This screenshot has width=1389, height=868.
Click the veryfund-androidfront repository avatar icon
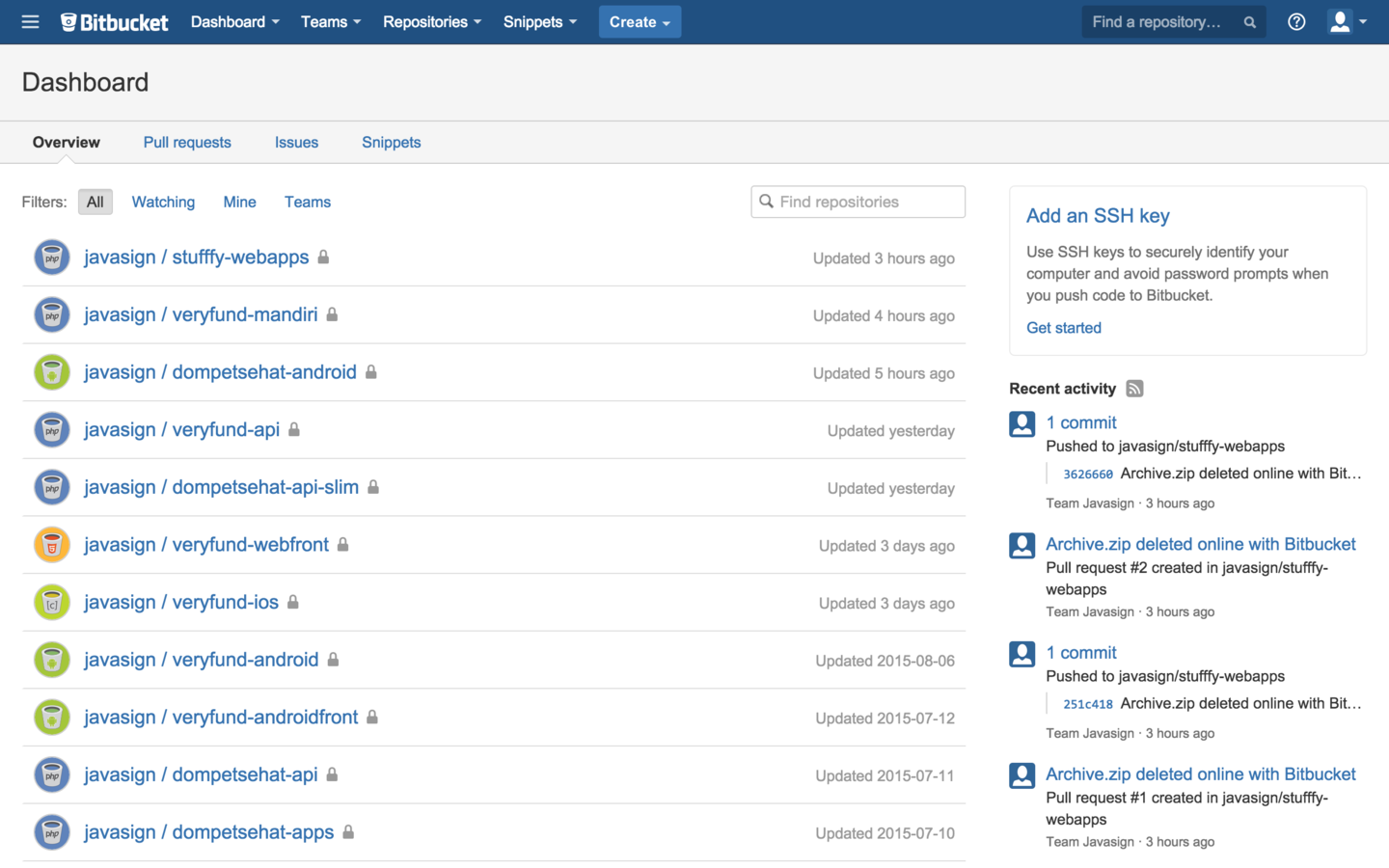click(52, 718)
